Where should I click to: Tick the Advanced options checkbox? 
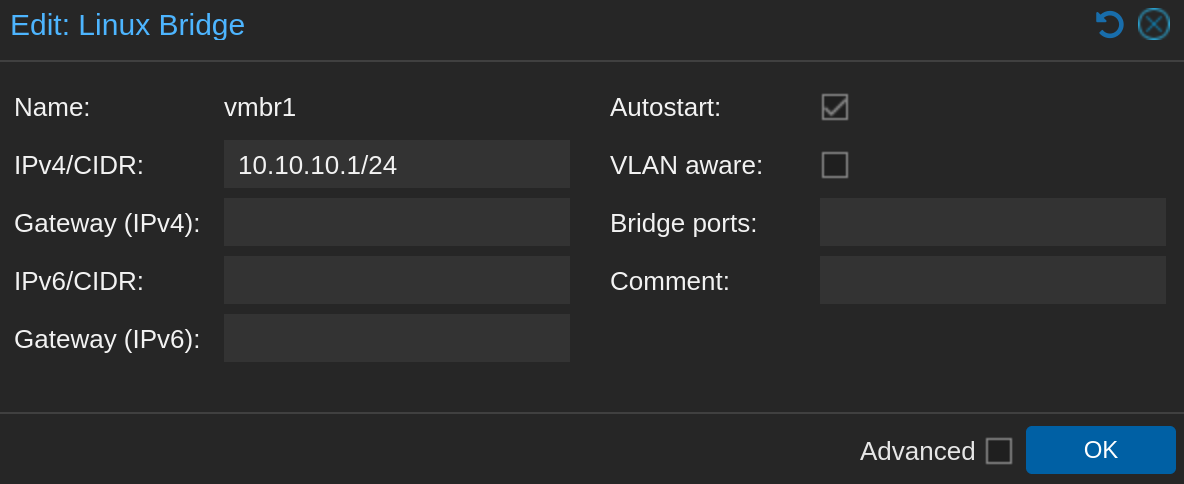click(998, 451)
